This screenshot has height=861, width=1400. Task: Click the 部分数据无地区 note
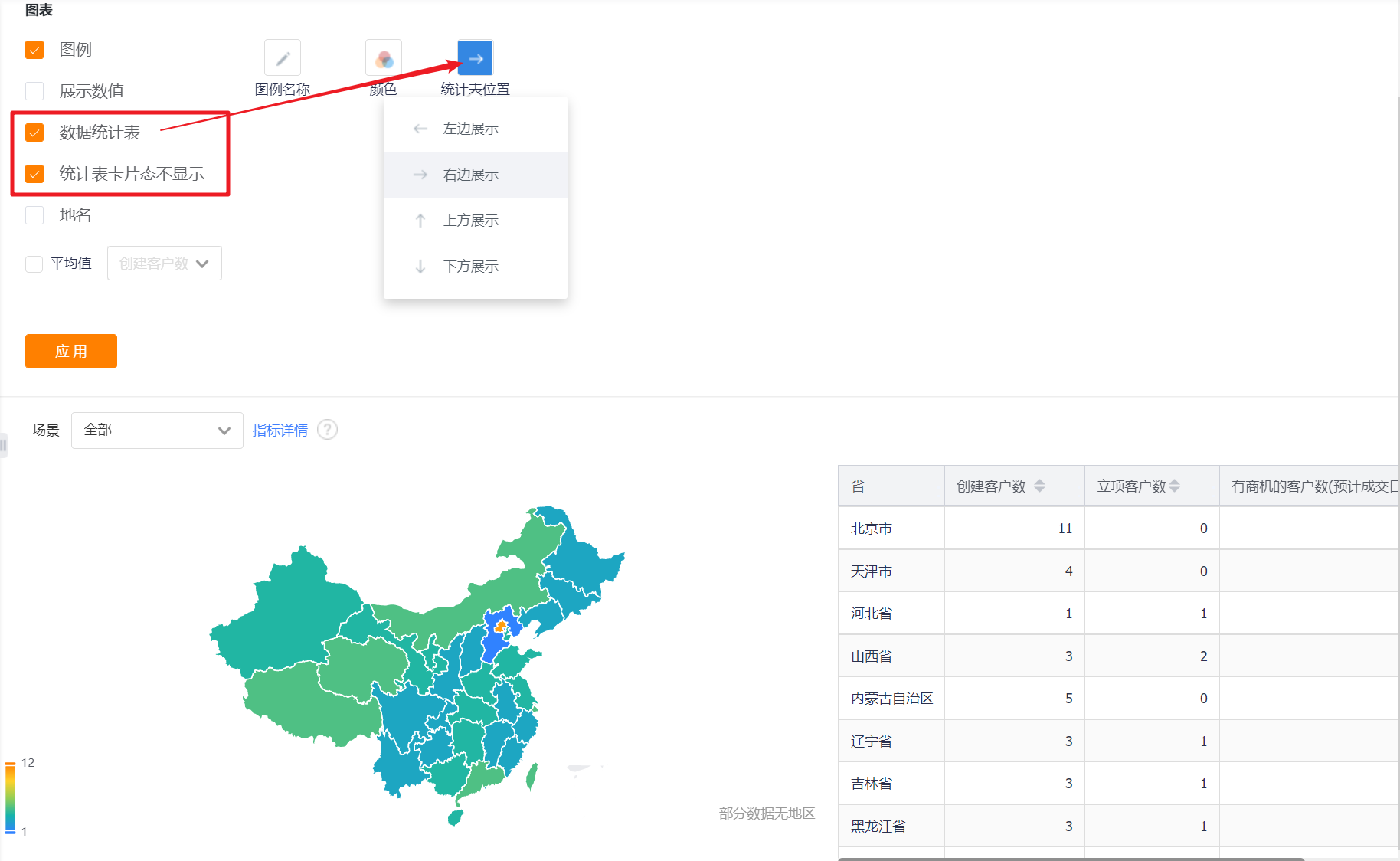[767, 814]
